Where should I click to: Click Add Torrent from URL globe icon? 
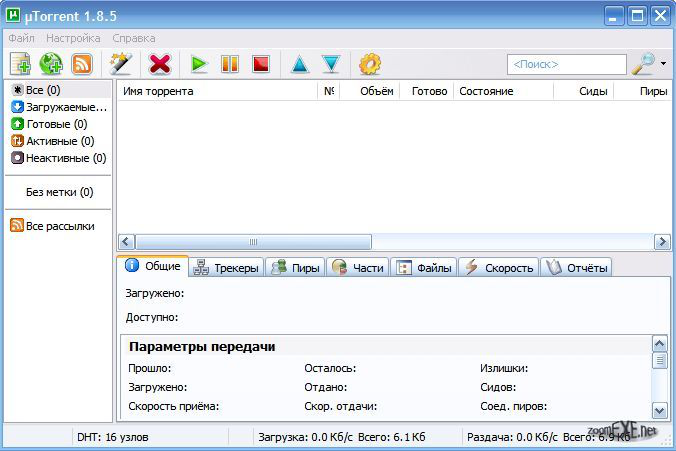(51, 64)
